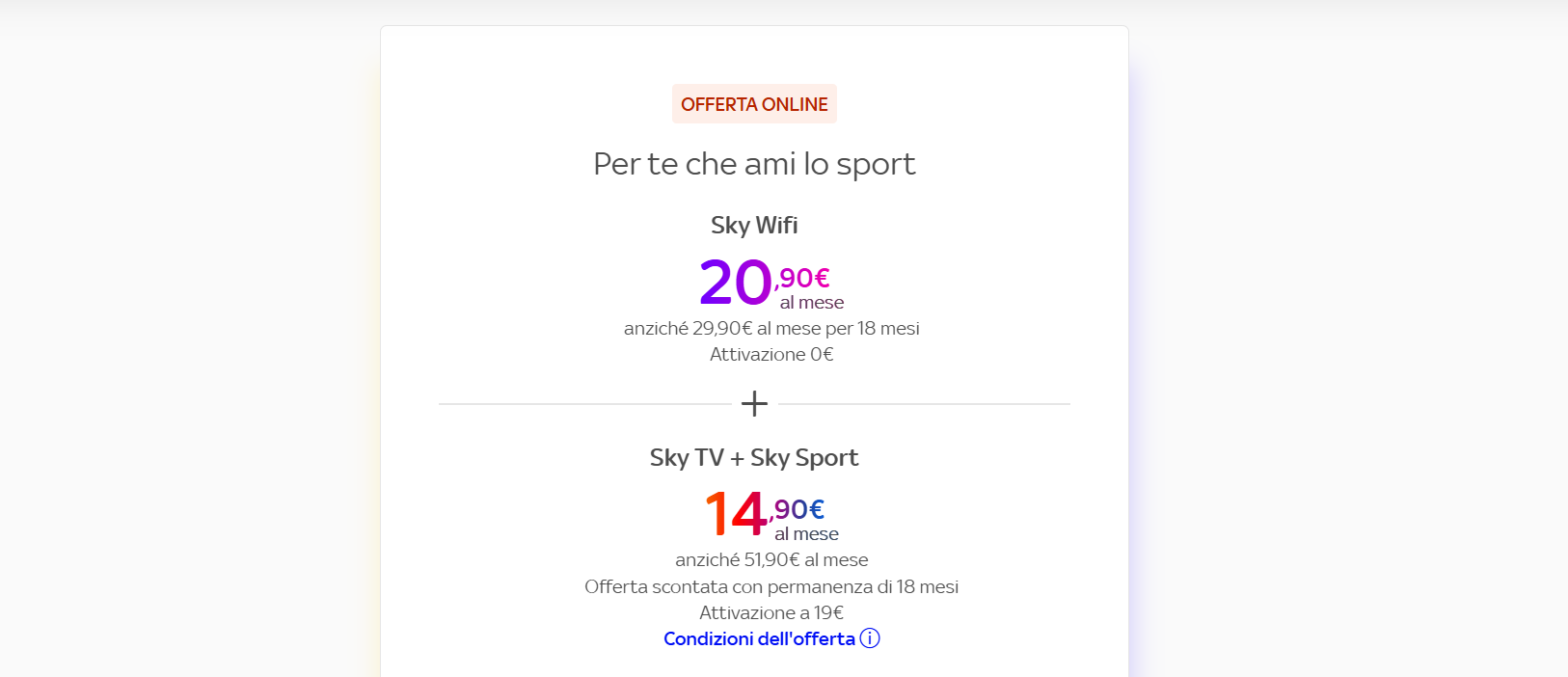Viewport: 1568px width, 677px height.
Task: Click the divider line right of plus sign
Action: 924,404
